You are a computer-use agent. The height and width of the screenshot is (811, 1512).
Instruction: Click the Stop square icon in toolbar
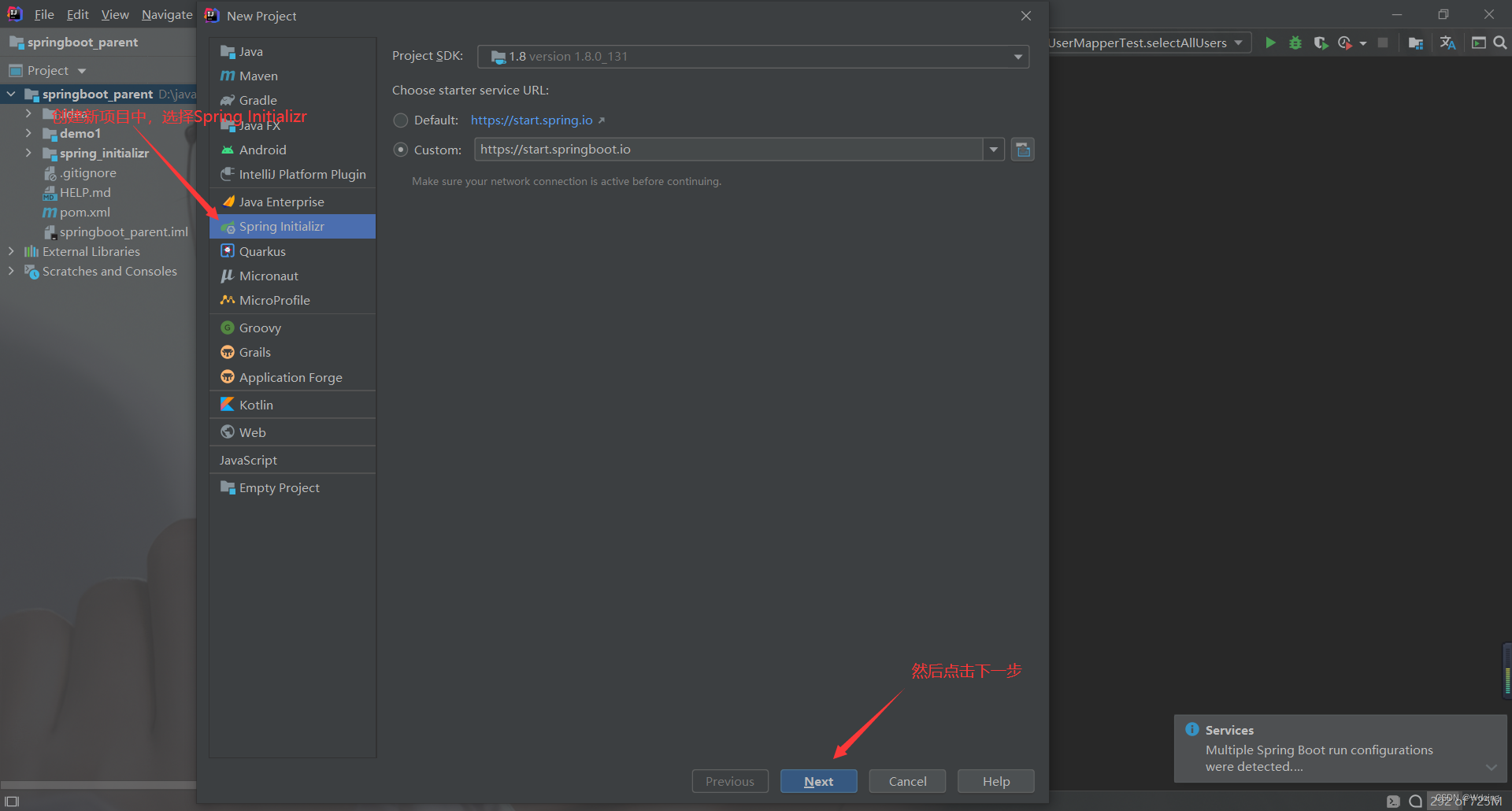point(1383,43)
